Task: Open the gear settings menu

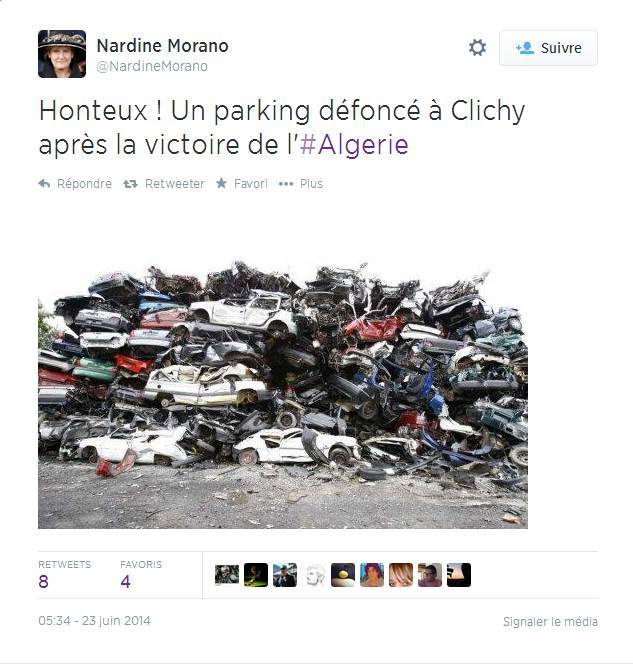Action: point(477,47)
